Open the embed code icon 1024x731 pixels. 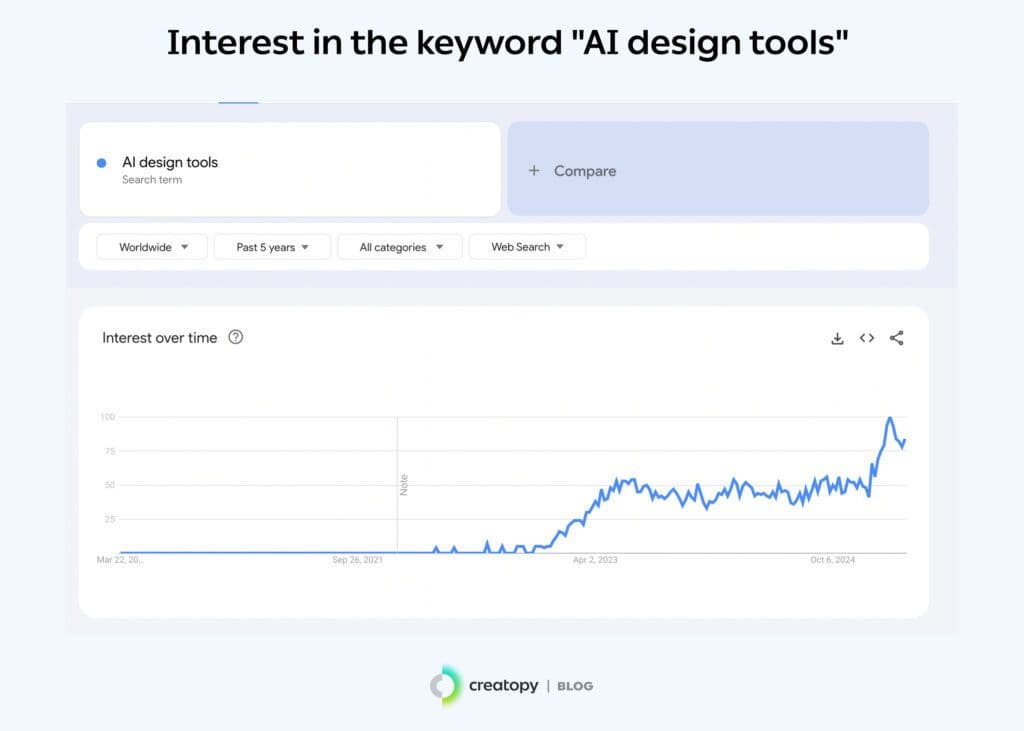coord(866,338)
